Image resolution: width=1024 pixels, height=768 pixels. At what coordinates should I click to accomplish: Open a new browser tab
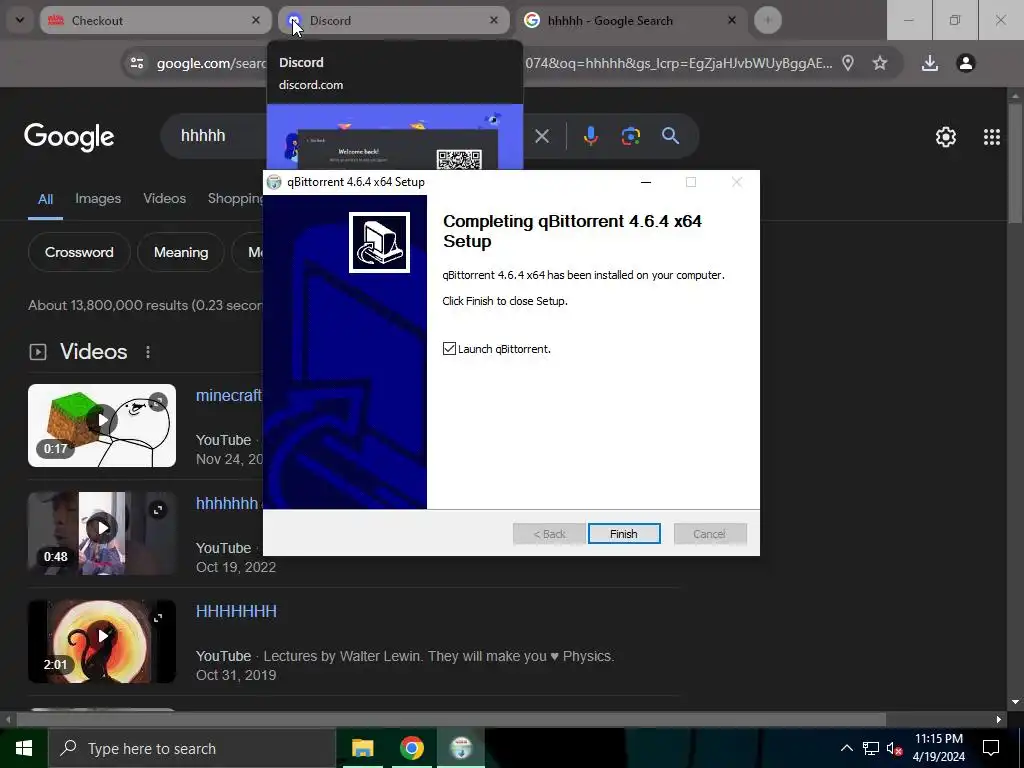click(768, 20)
